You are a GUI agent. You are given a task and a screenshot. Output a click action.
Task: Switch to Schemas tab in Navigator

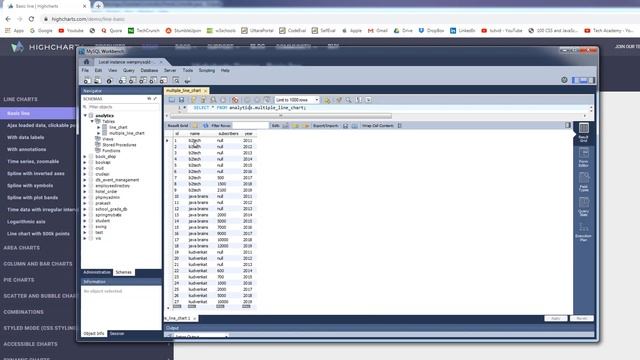click(x=123, y=272)
